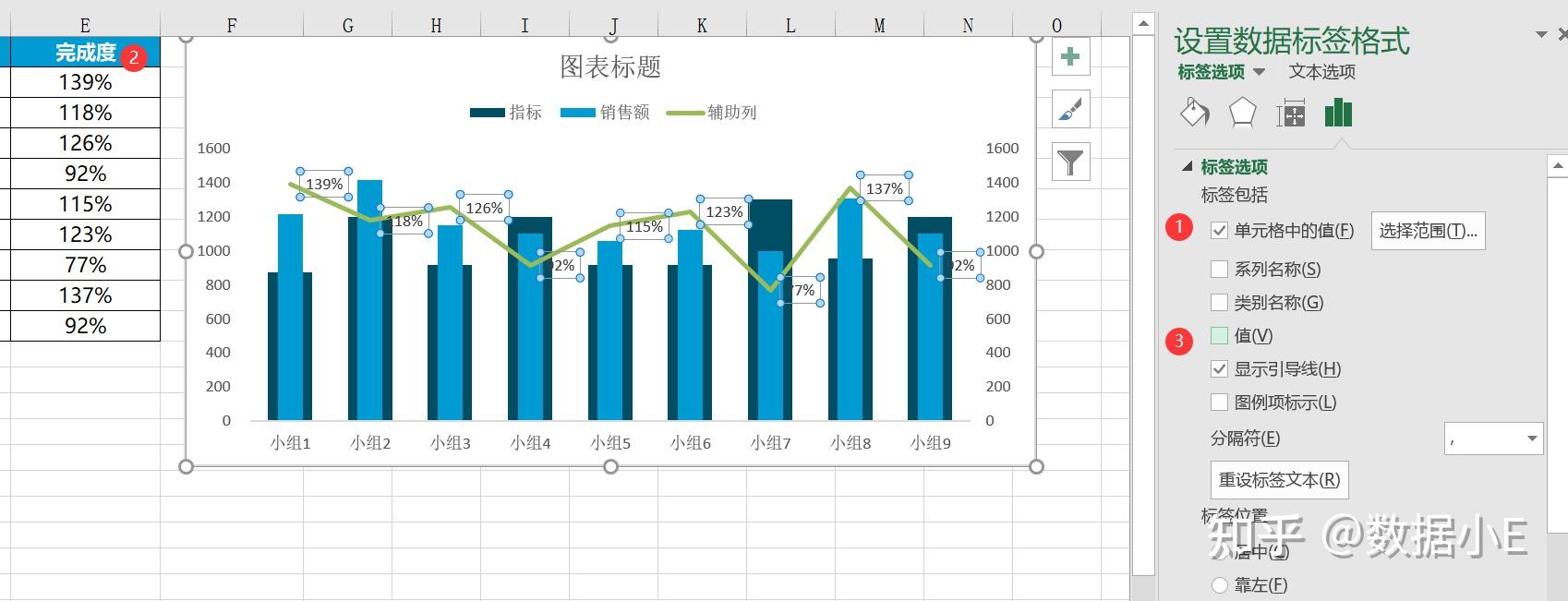Select the 126% data label
Screen dimensions: 1568x601
[484, 208]
